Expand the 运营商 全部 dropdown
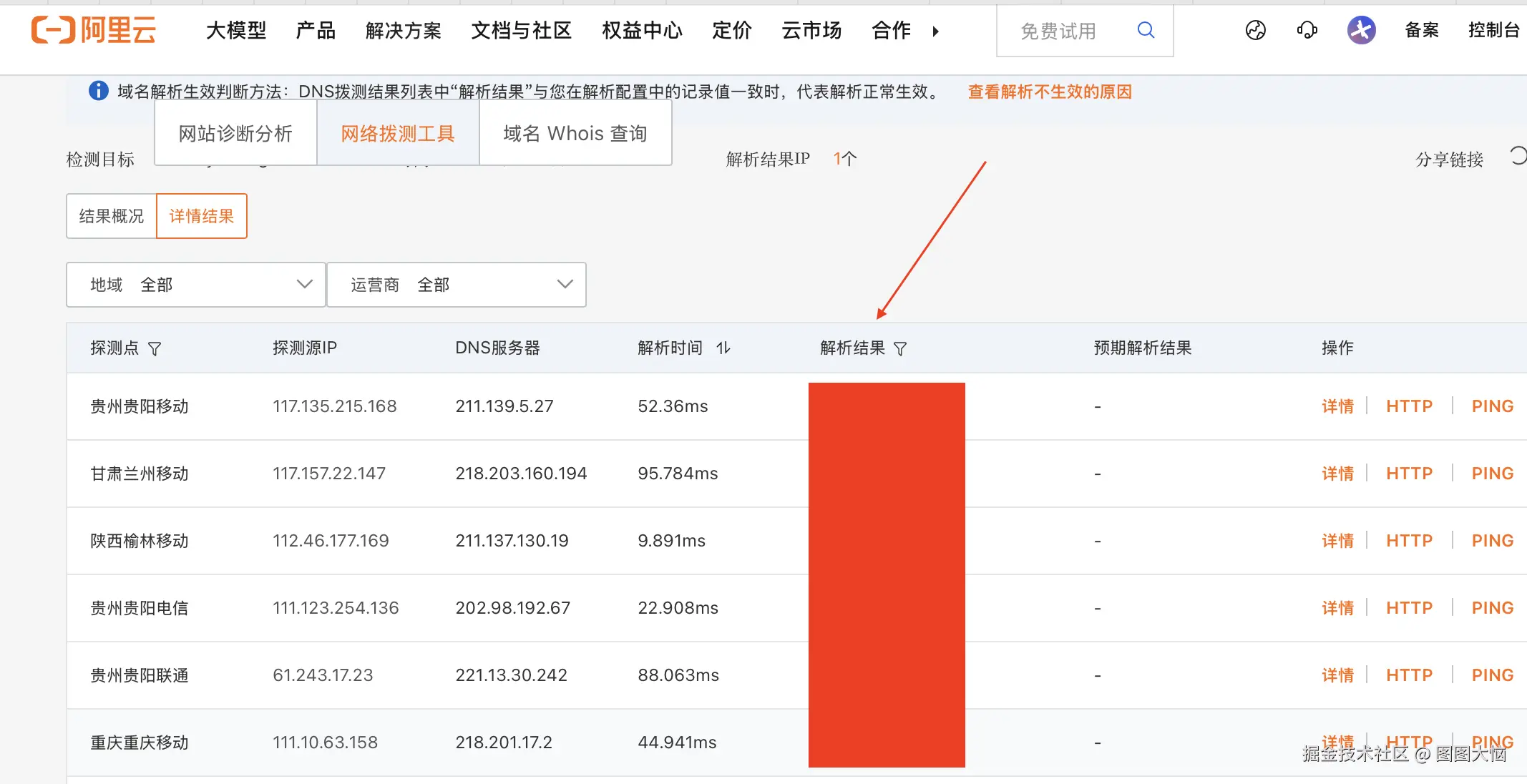1527x784 pixels. [456, 285]
